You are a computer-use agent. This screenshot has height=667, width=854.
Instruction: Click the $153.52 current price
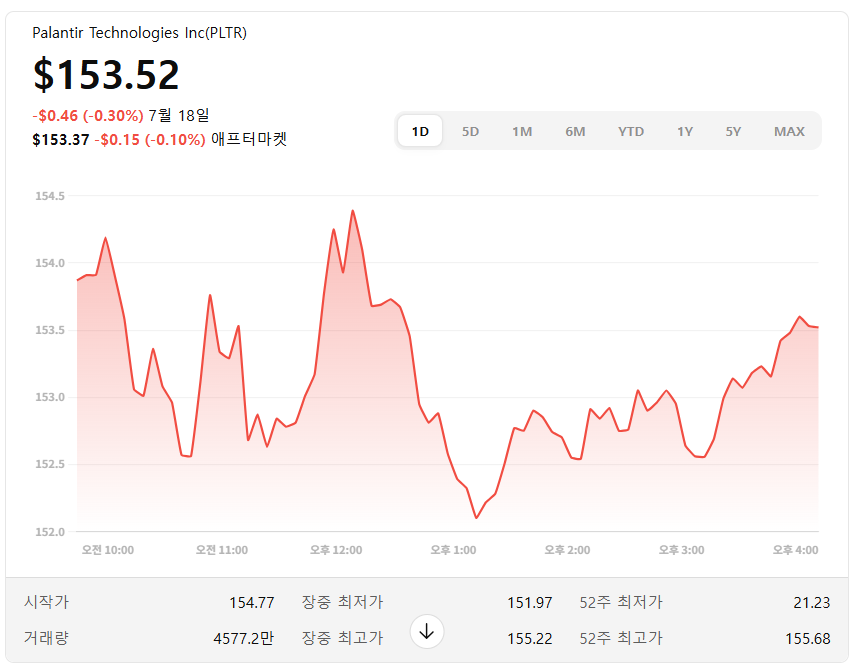[x=106, y=75]
